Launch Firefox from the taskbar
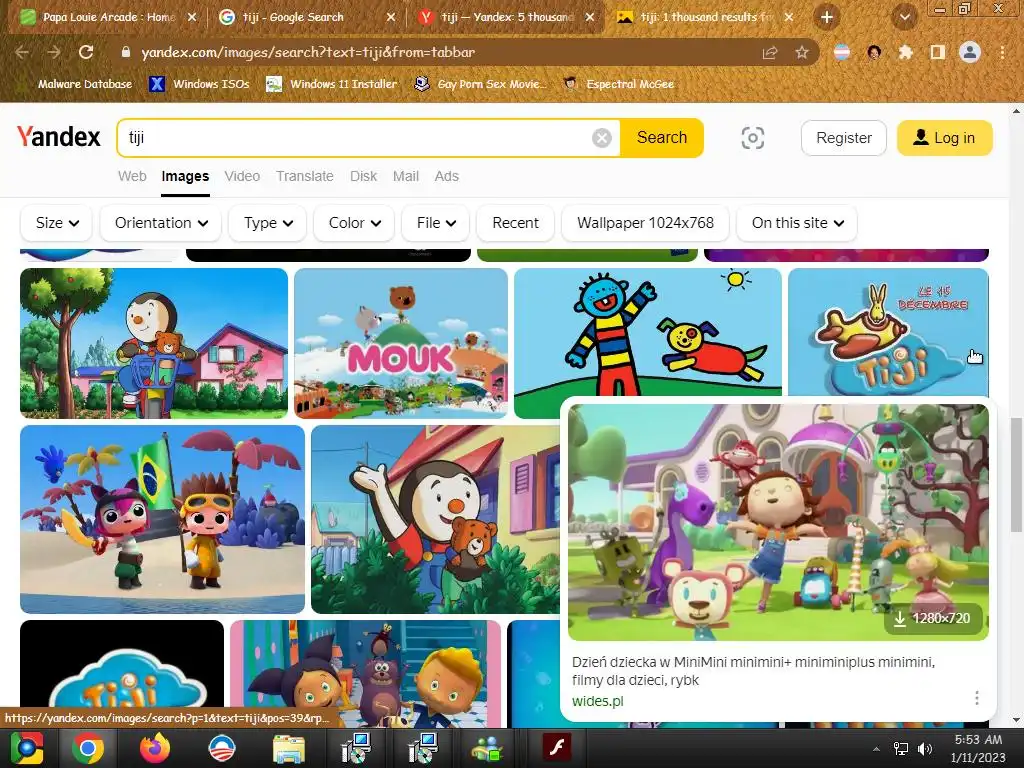This screenshot has width=1024, height=768. (x=155, y=748)
